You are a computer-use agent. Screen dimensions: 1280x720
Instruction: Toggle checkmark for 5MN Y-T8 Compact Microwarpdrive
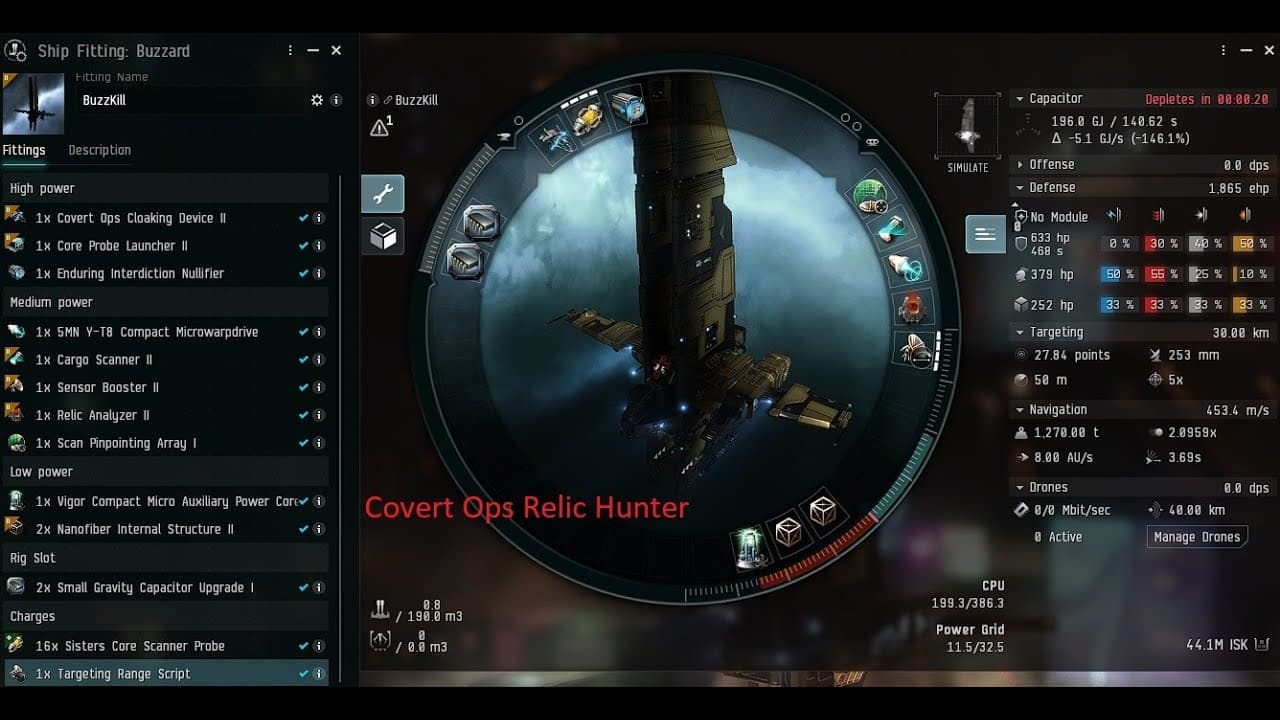(303, 332)
